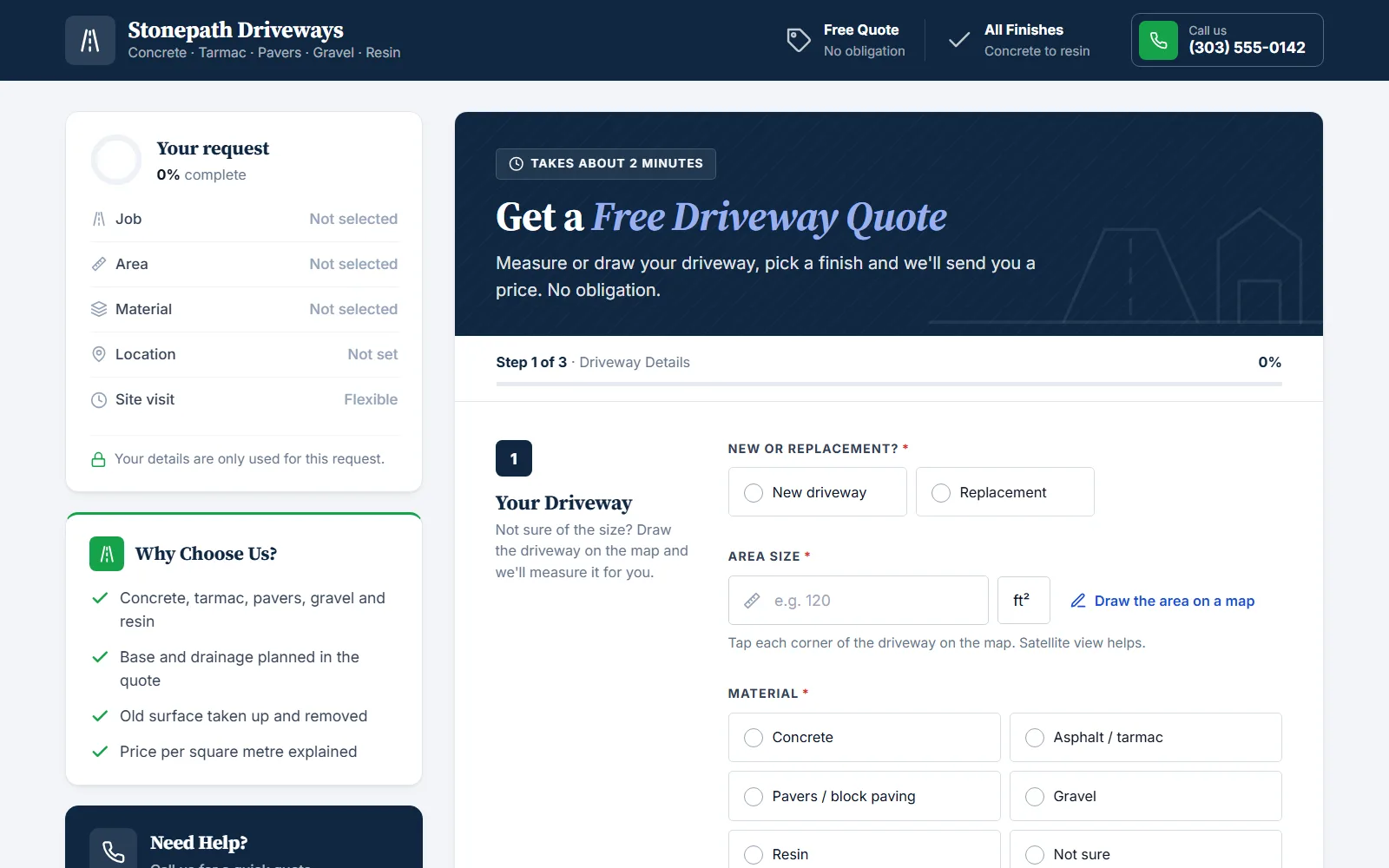The image size is (1389, 868).
Task: Click the Material row layers icon
Action: point(99,309)
